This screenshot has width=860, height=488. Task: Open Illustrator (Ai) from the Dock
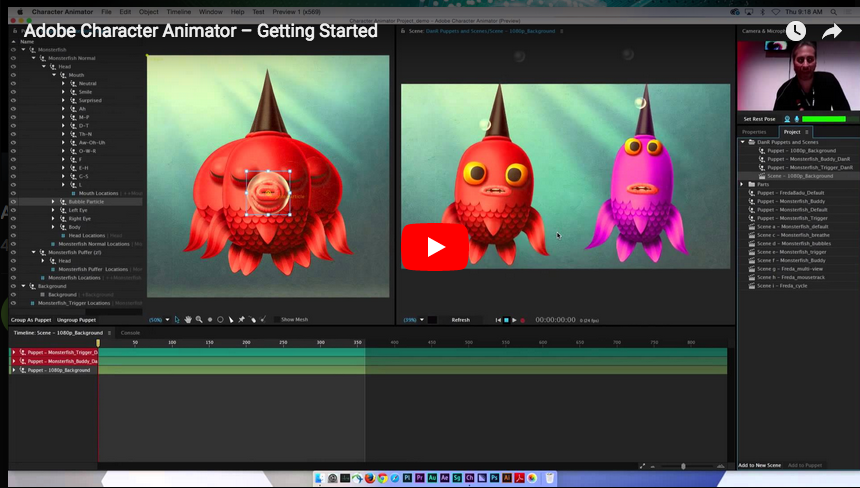[507, 478]
